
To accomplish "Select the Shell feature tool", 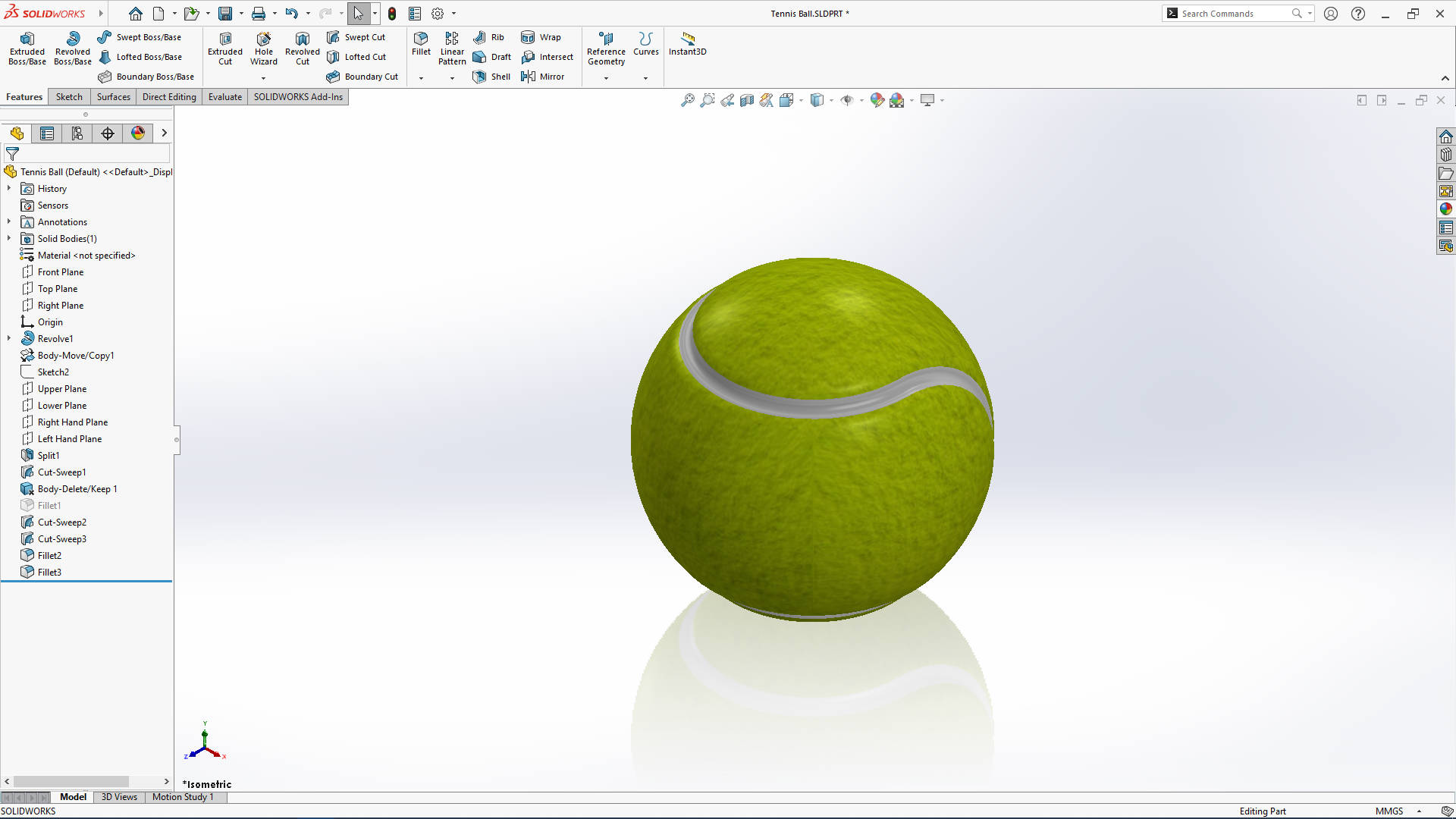I will tap(491, 76).
